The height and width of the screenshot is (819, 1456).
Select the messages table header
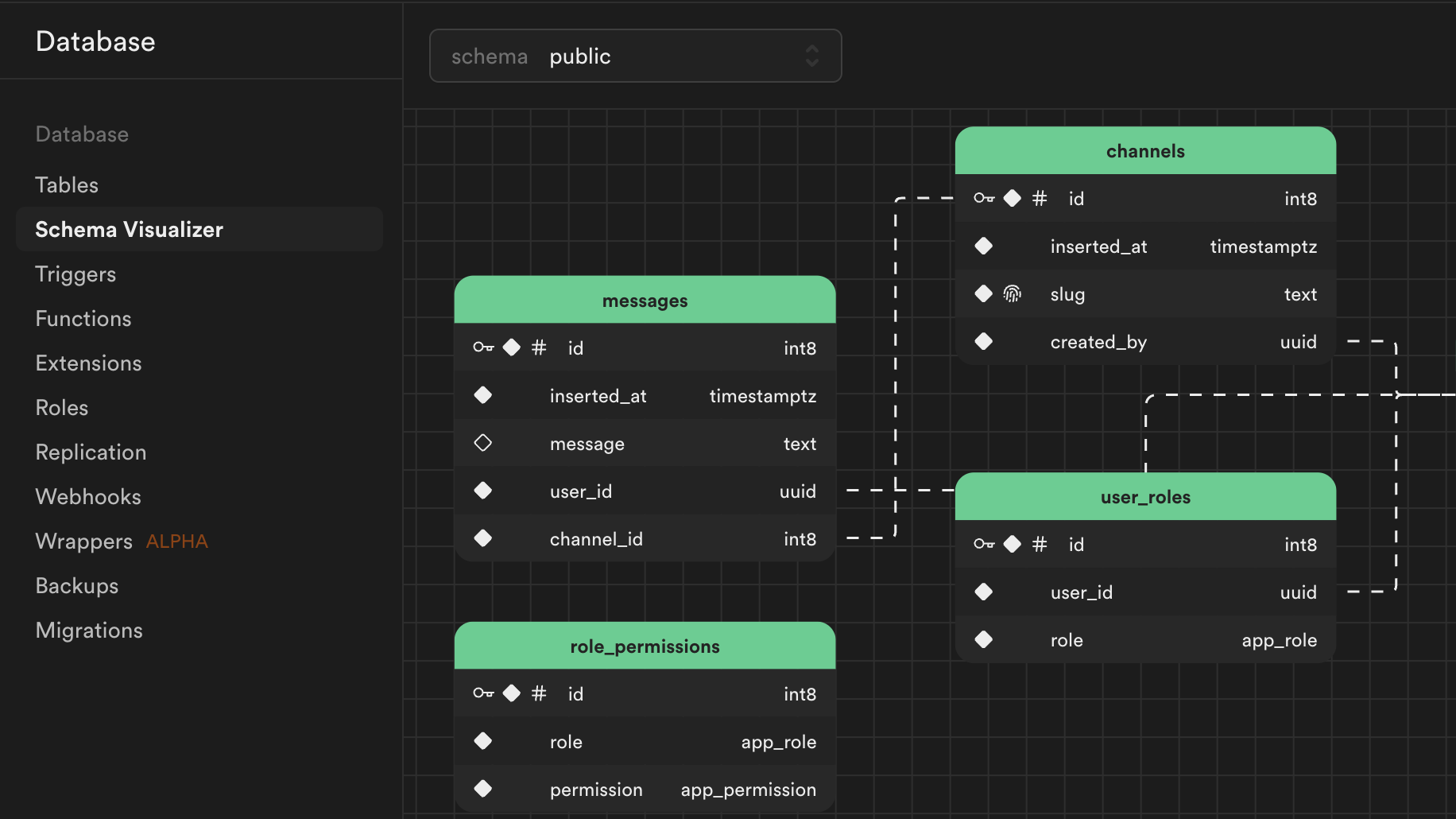645,300
